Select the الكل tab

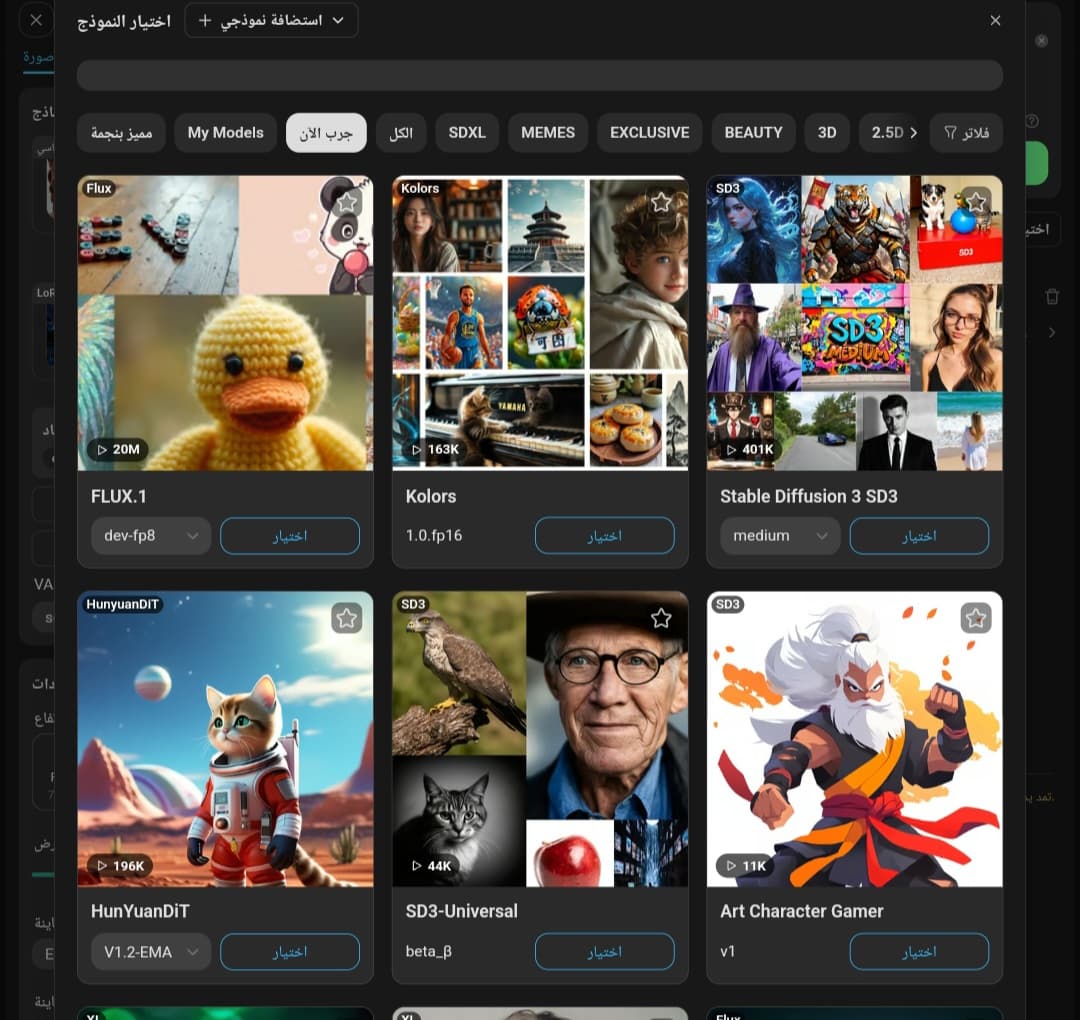[x=401, y=132]
